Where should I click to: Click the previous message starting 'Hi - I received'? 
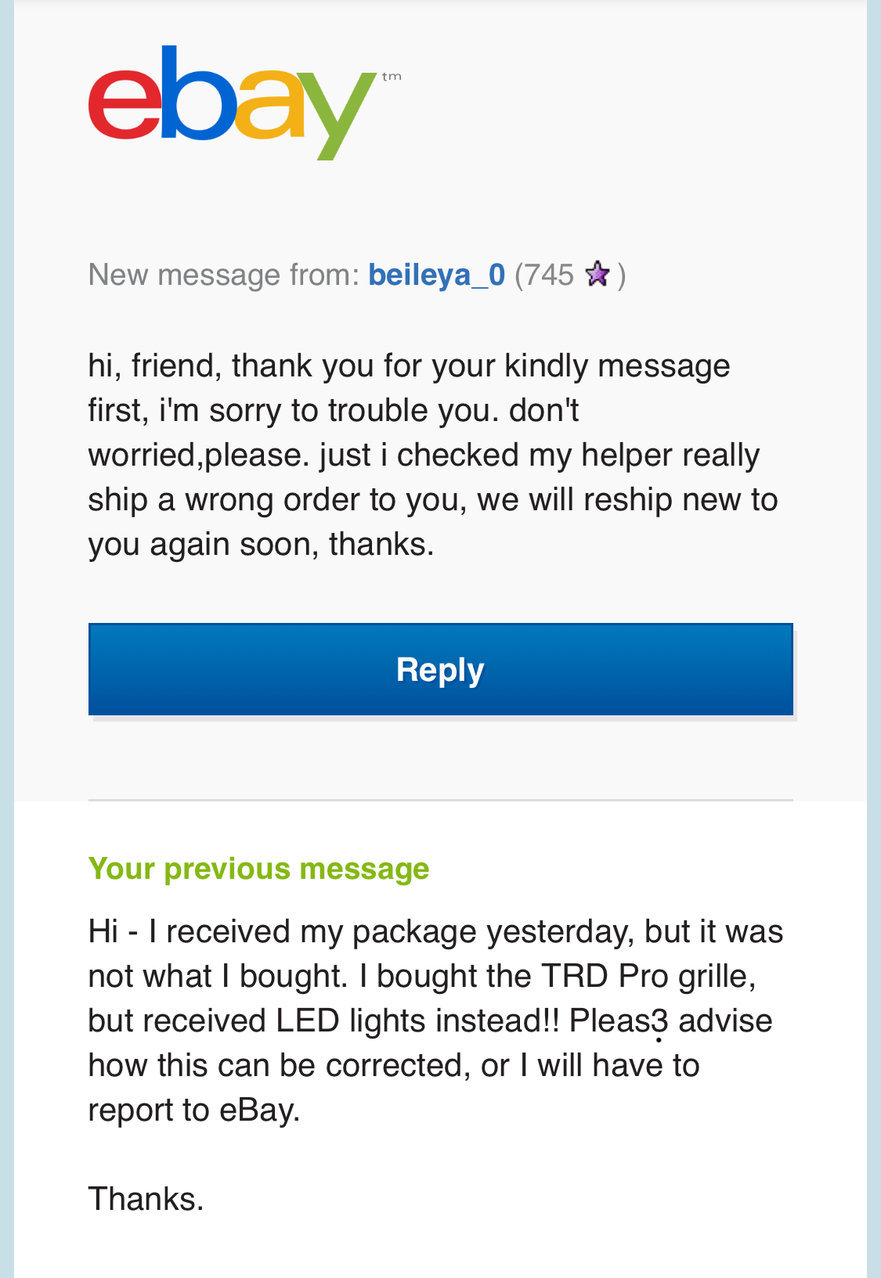click(436, 1020)
